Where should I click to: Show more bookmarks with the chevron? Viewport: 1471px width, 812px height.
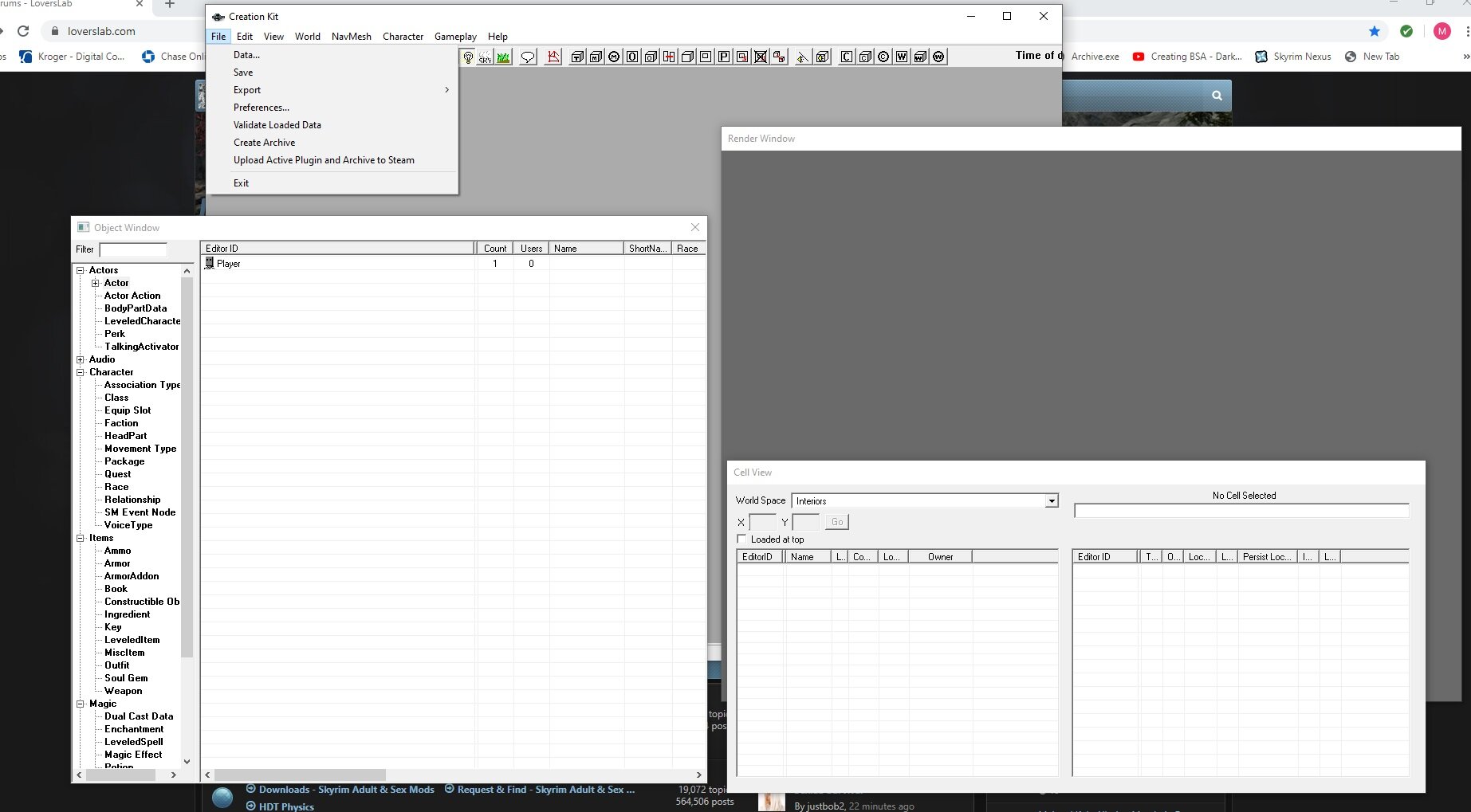(x=1466, y=57)
